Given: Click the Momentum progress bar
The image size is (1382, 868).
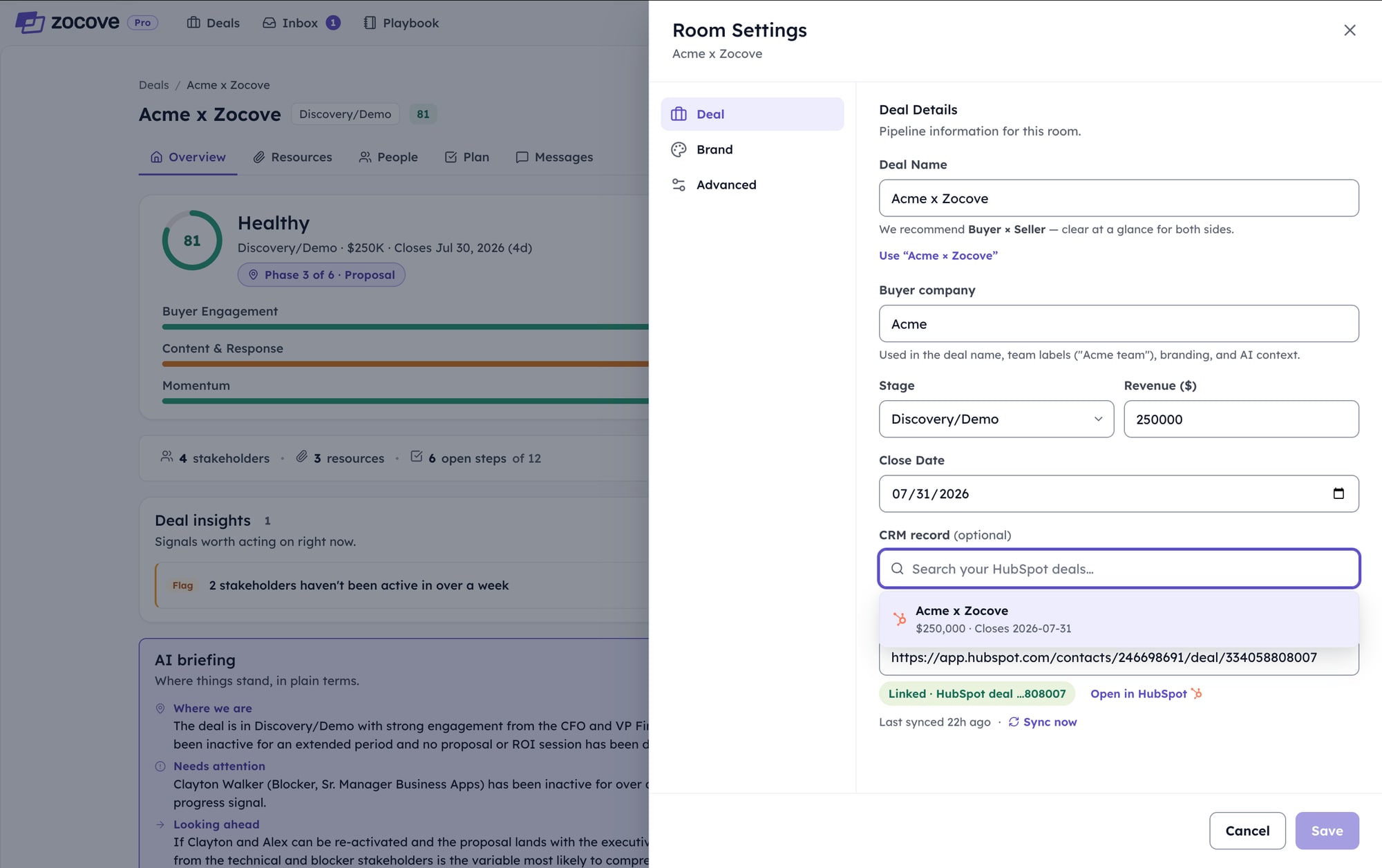Looking at the screenshot, I should point(405,401).
